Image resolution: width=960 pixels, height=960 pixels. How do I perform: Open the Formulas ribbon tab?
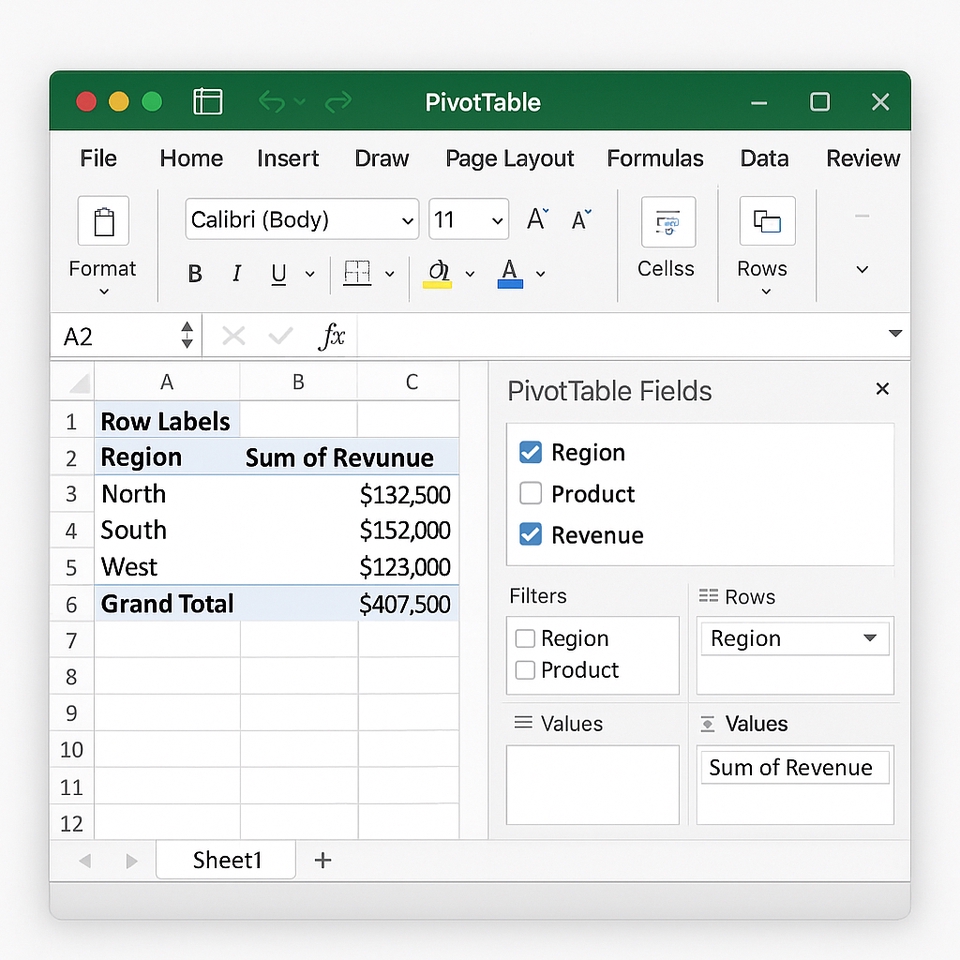click(655, 159)
